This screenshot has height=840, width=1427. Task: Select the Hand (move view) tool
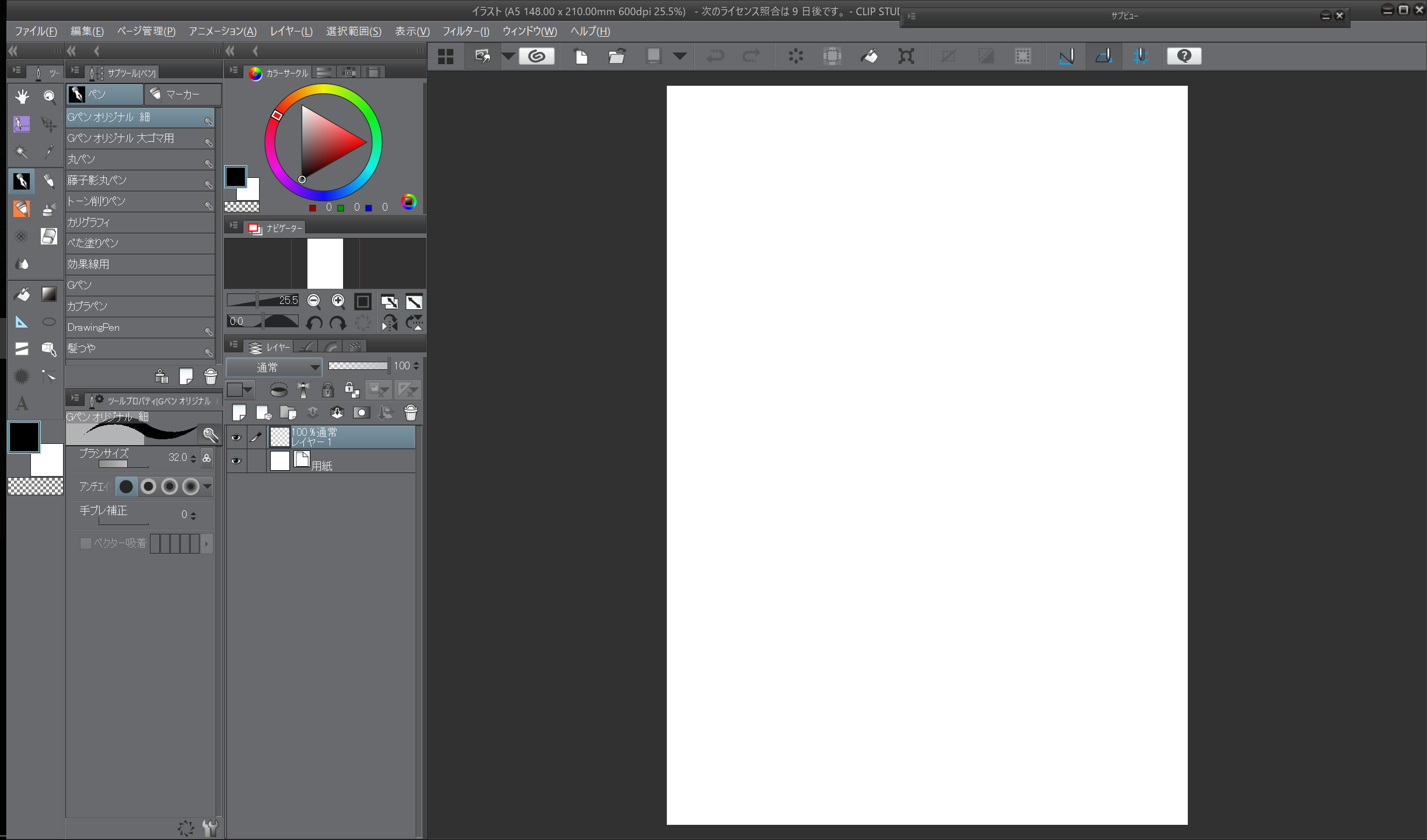pos(22,96)
